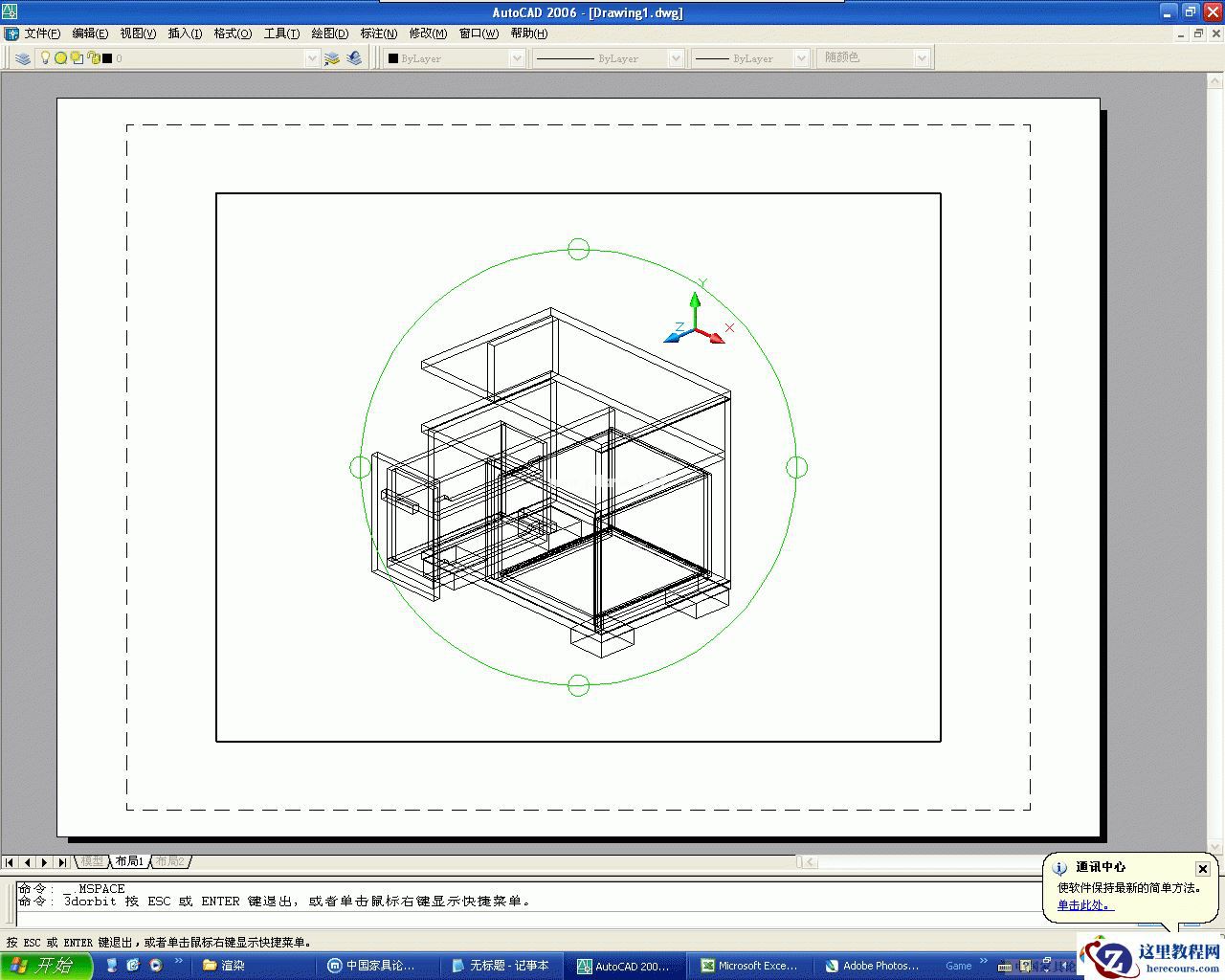Open the 绘图(D) menu
1225x980 pixels.
(329, 33)
